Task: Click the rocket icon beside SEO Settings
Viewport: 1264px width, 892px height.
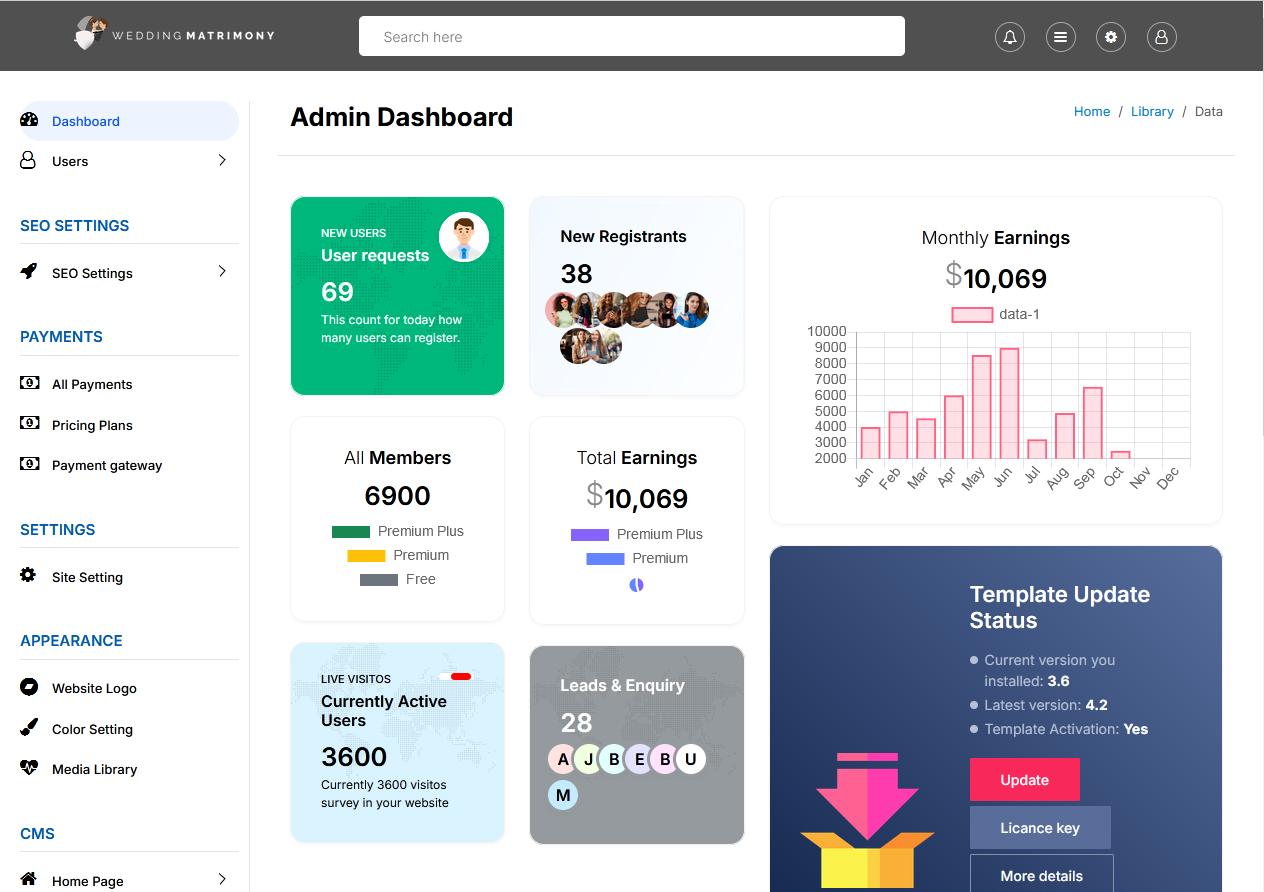Action: point(29,272)
